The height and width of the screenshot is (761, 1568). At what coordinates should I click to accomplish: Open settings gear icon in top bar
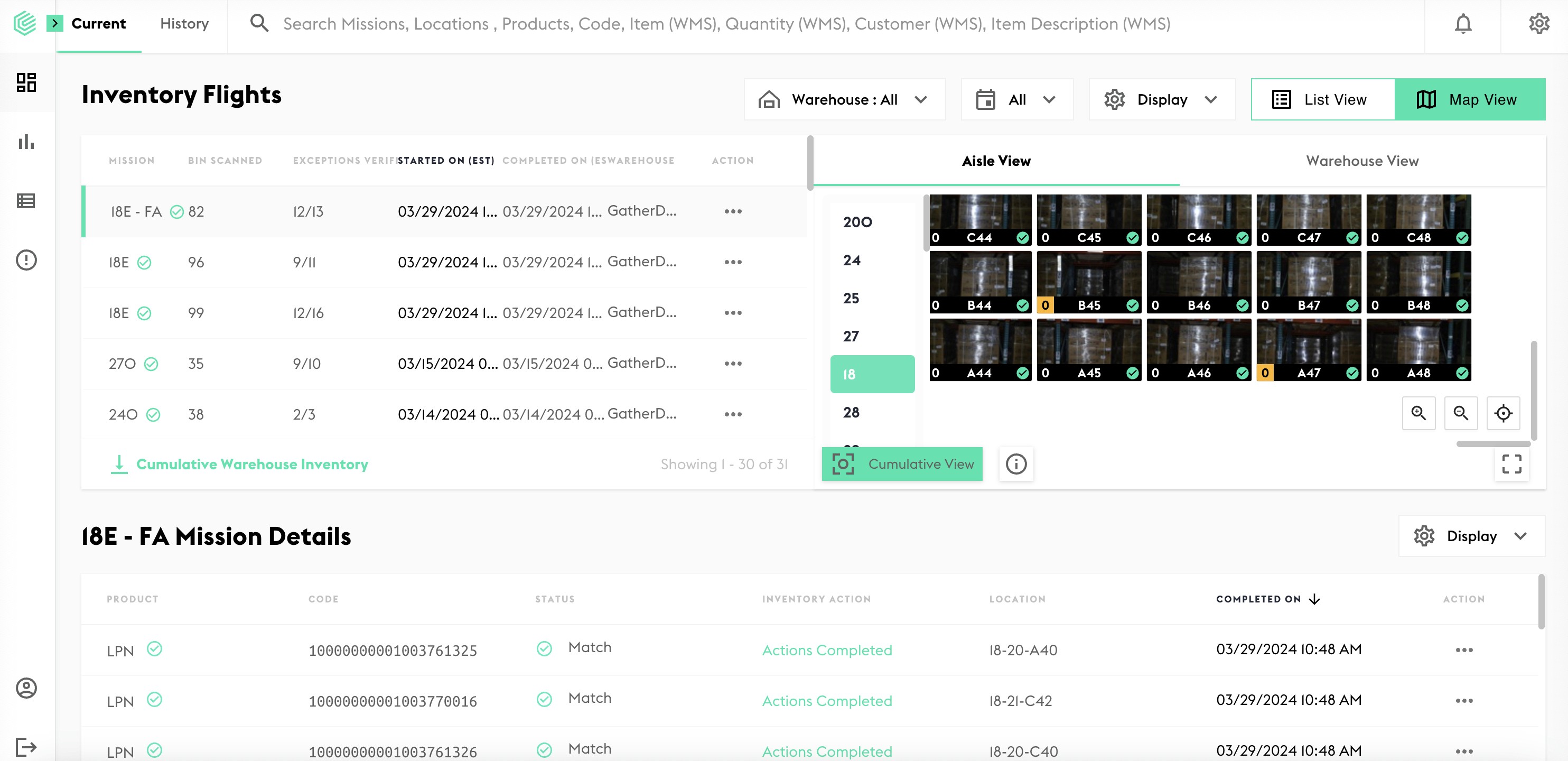(1539, 24)
